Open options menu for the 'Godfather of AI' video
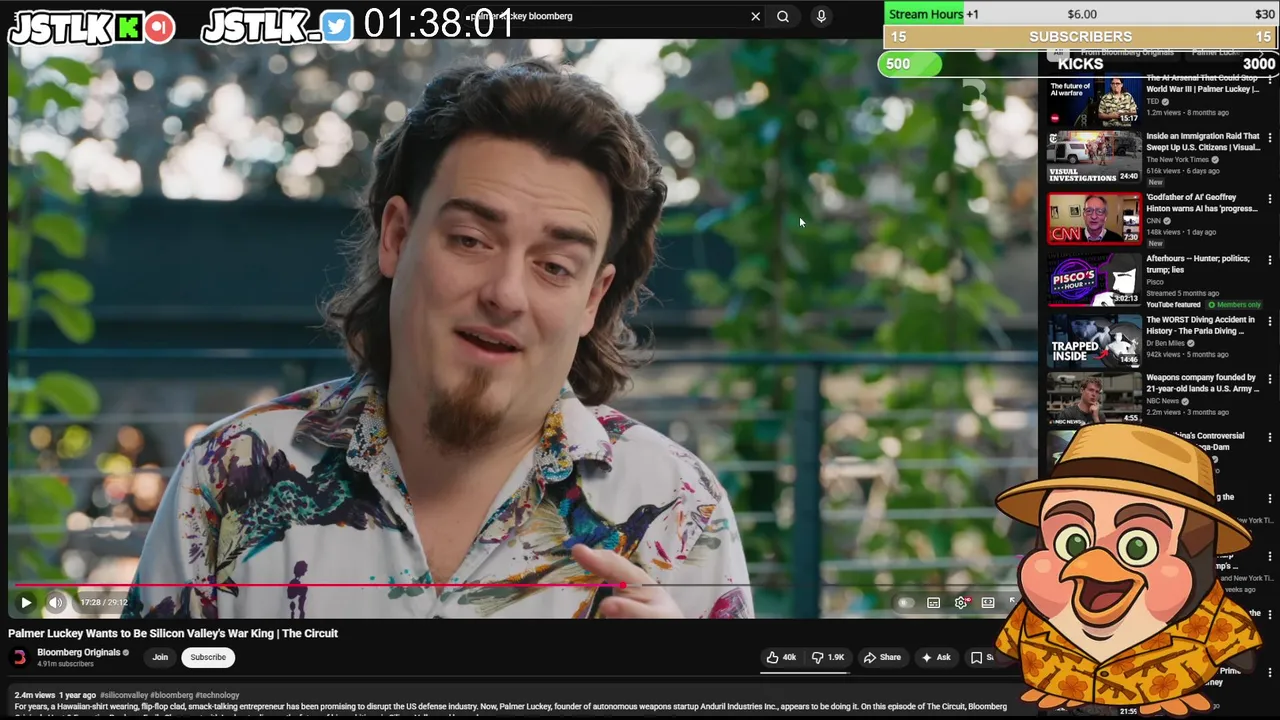The width and height of the screenshot is (1280, 720). pyautogui.click(x=1270, y=200)
